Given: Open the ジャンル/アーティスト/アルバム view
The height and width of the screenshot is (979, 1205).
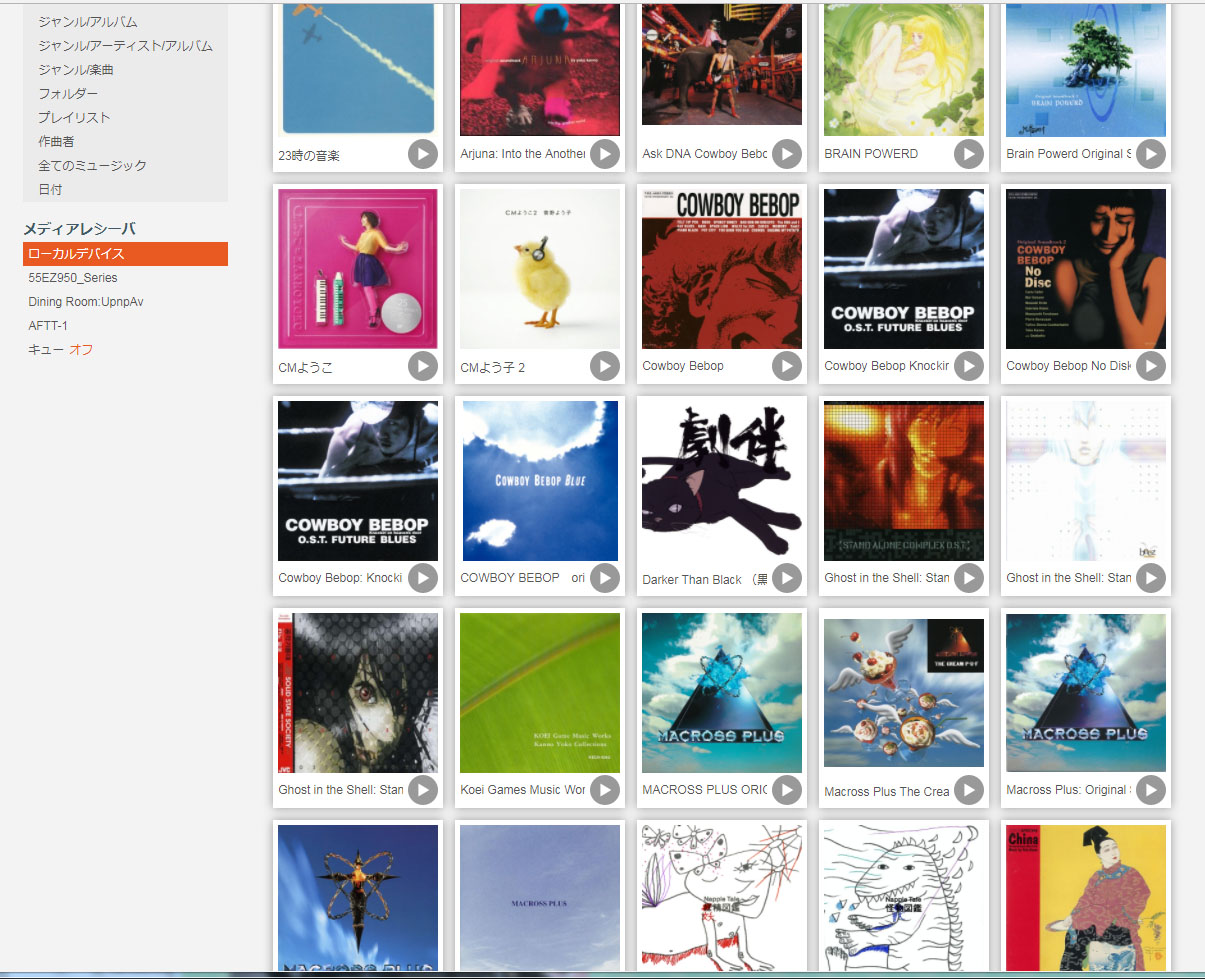Looking at the screenshot, I should [x=125, y=45].
